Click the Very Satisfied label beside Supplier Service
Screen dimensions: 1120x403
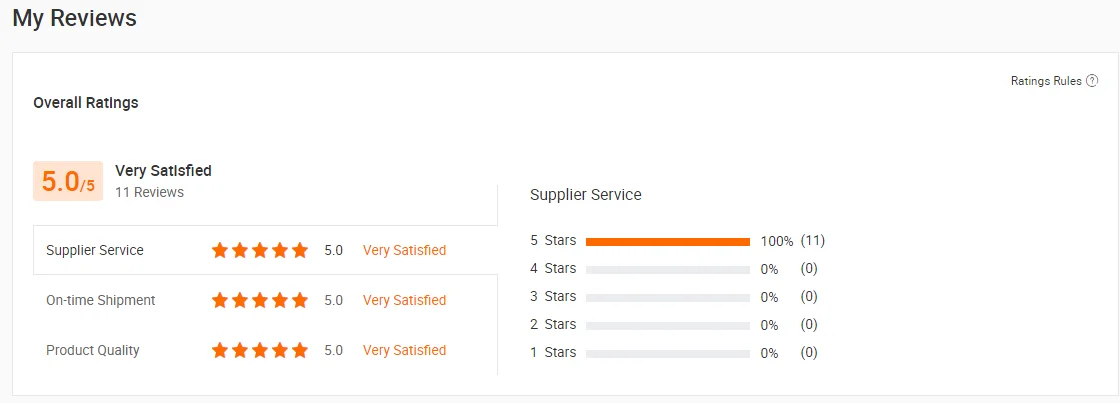(404, 250)
